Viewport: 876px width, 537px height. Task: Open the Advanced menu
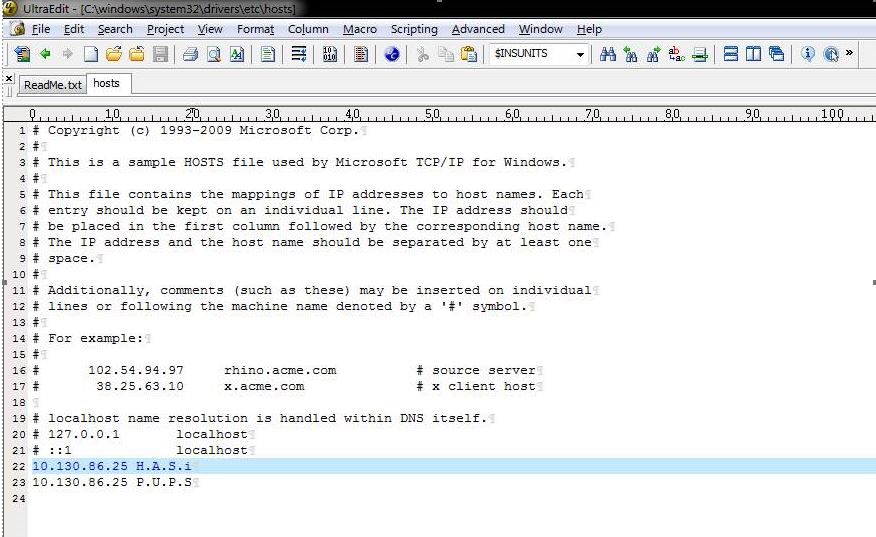[478, 29]
